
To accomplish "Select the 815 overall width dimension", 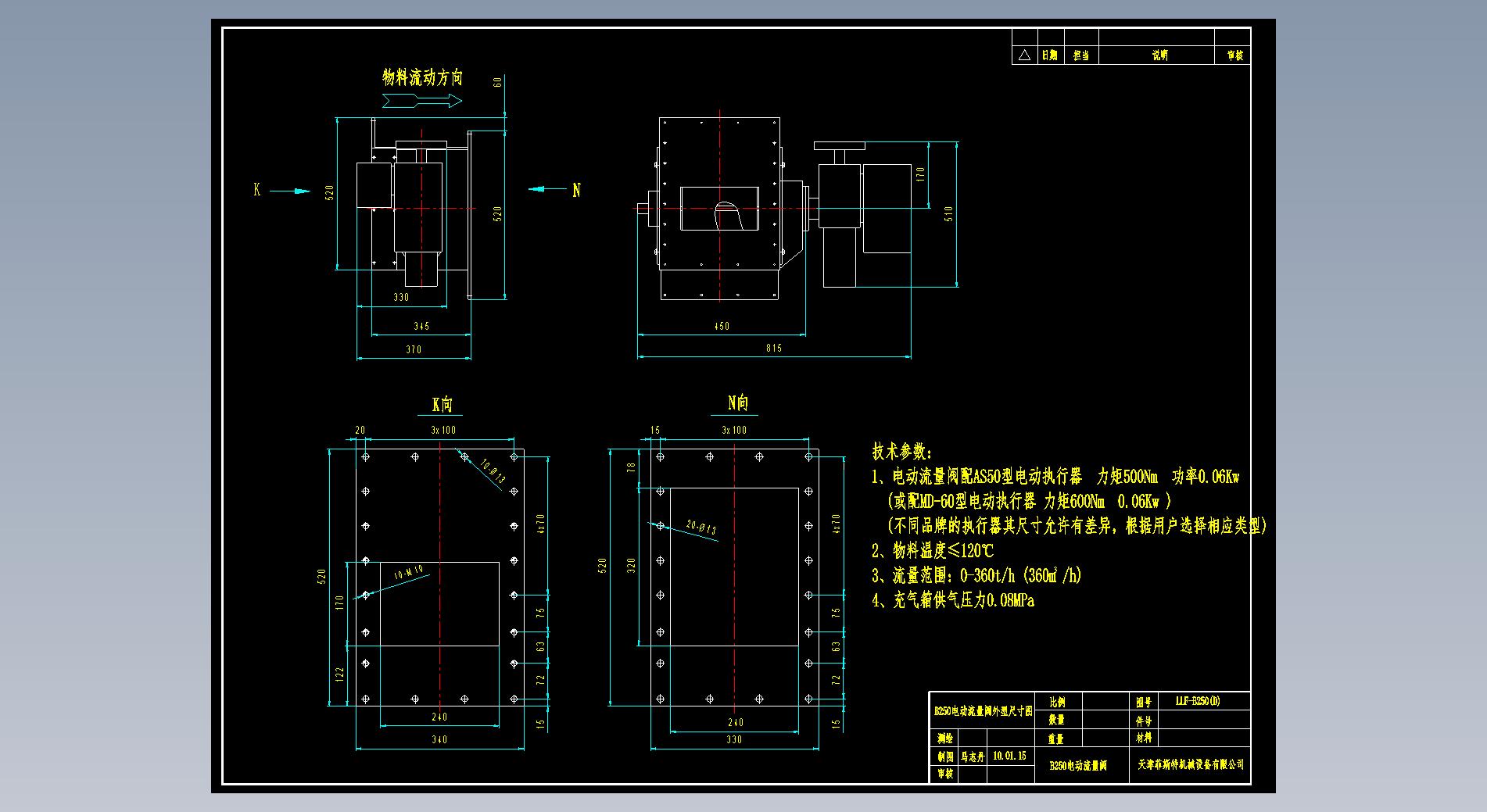I will coord(773,349).
